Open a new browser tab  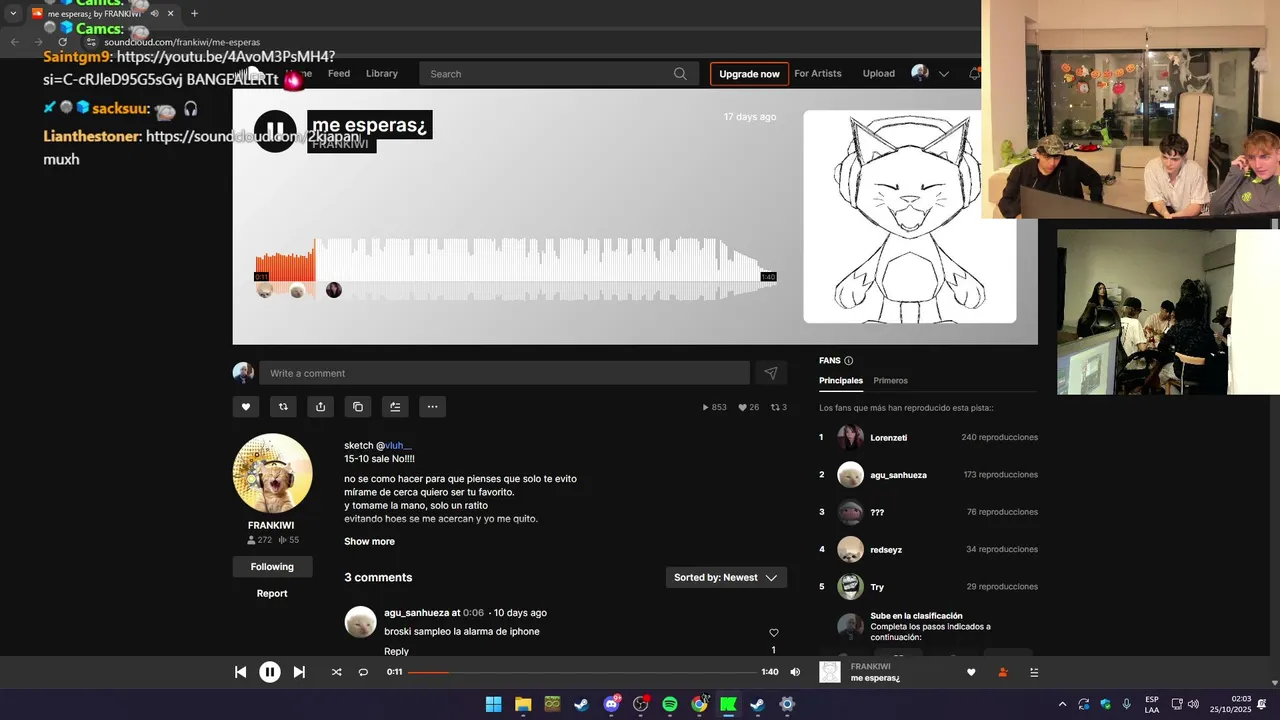coord(194,14)
